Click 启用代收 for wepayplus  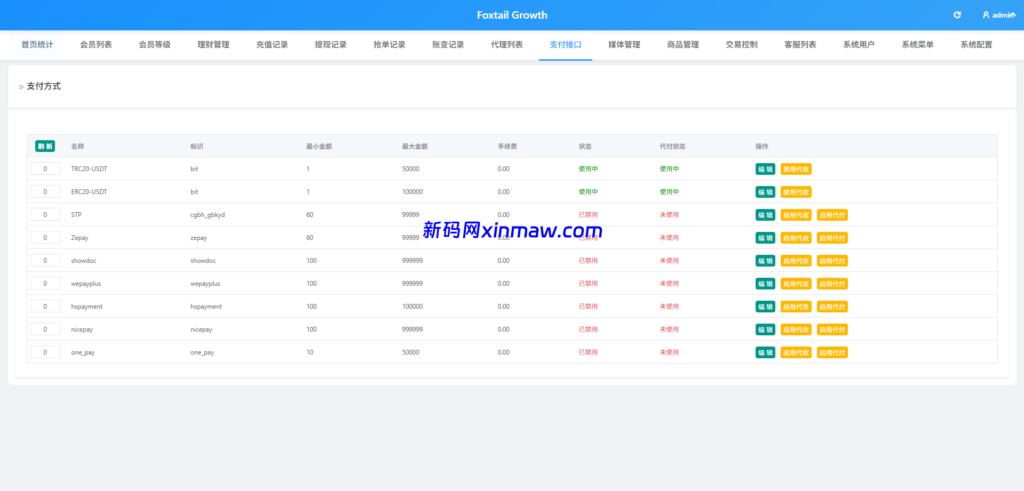click(x=796, y=283)
